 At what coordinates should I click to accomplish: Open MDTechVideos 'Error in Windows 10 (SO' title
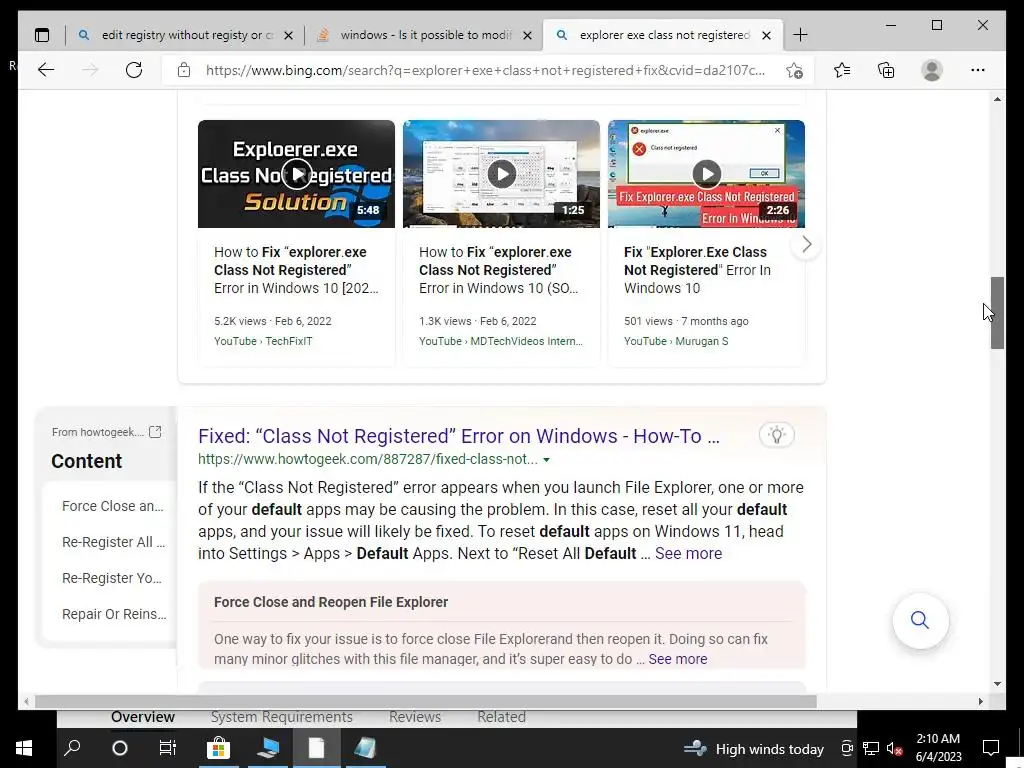click(x=498, y=270)
